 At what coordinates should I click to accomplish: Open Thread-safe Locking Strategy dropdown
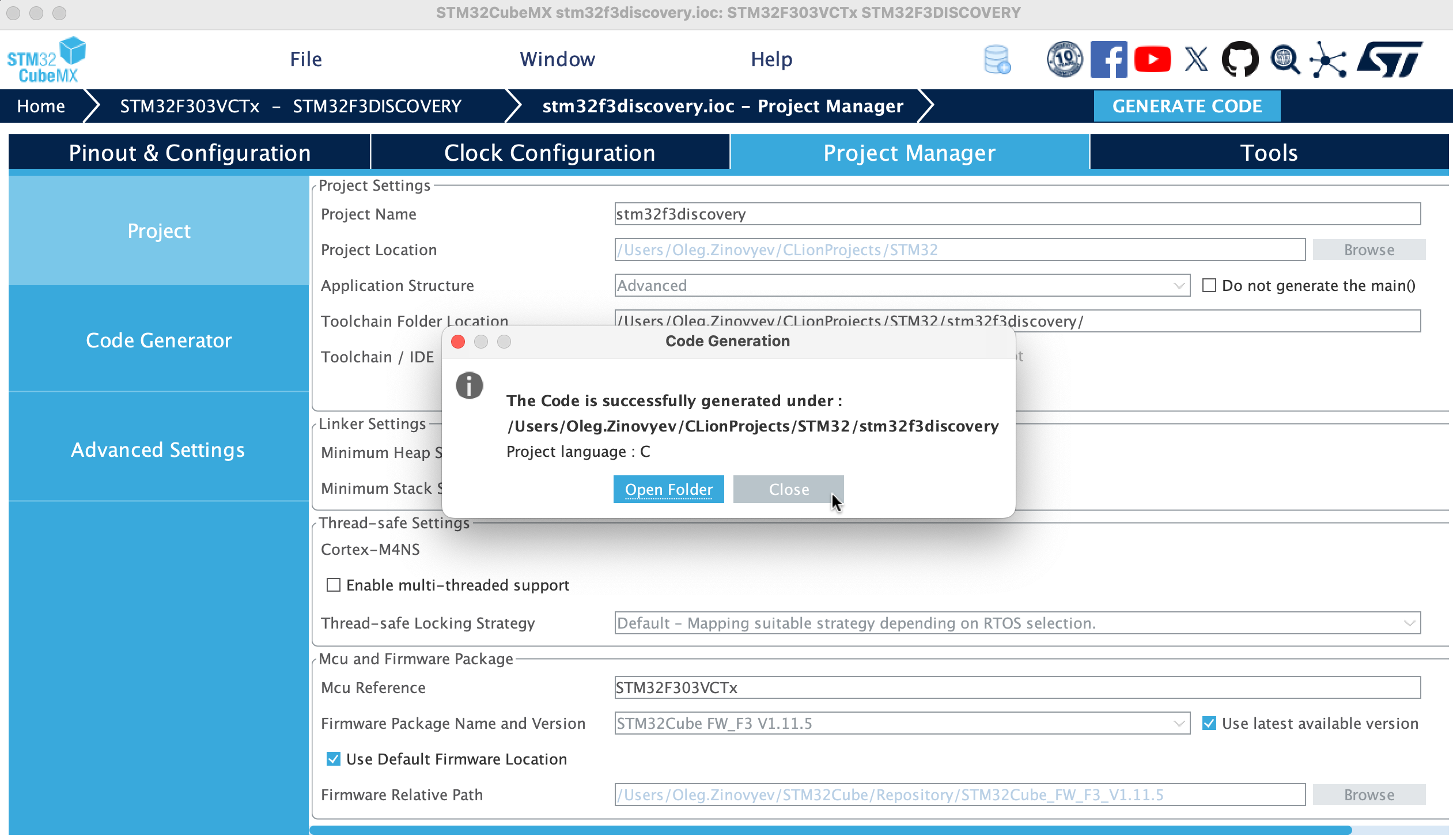[x=1409, y=623]
